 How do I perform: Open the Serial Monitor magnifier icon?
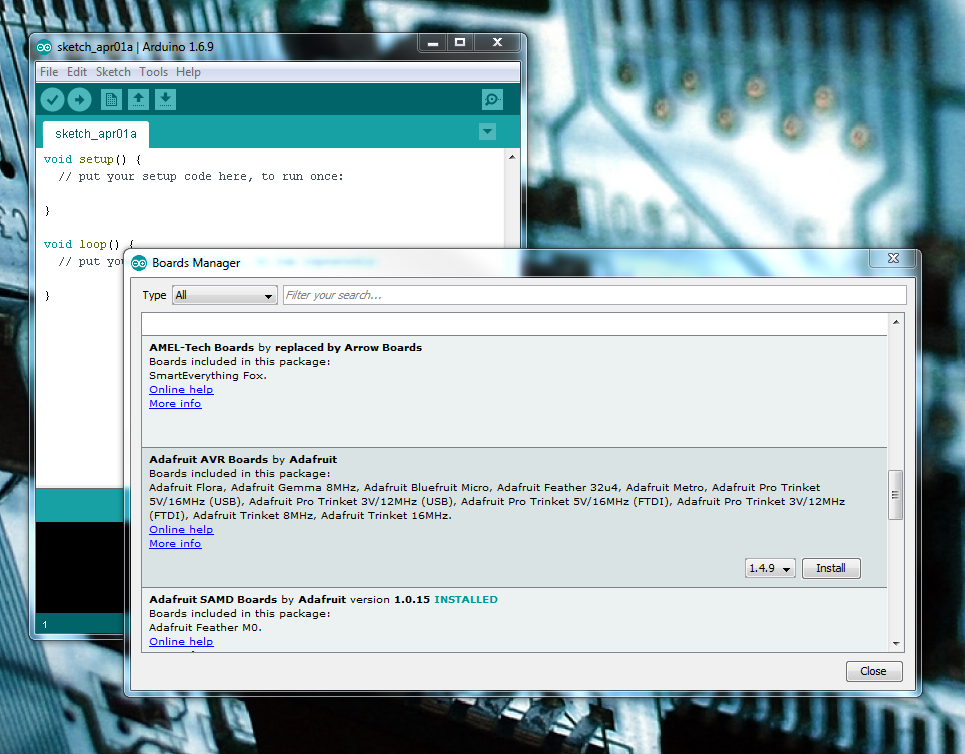492,100
